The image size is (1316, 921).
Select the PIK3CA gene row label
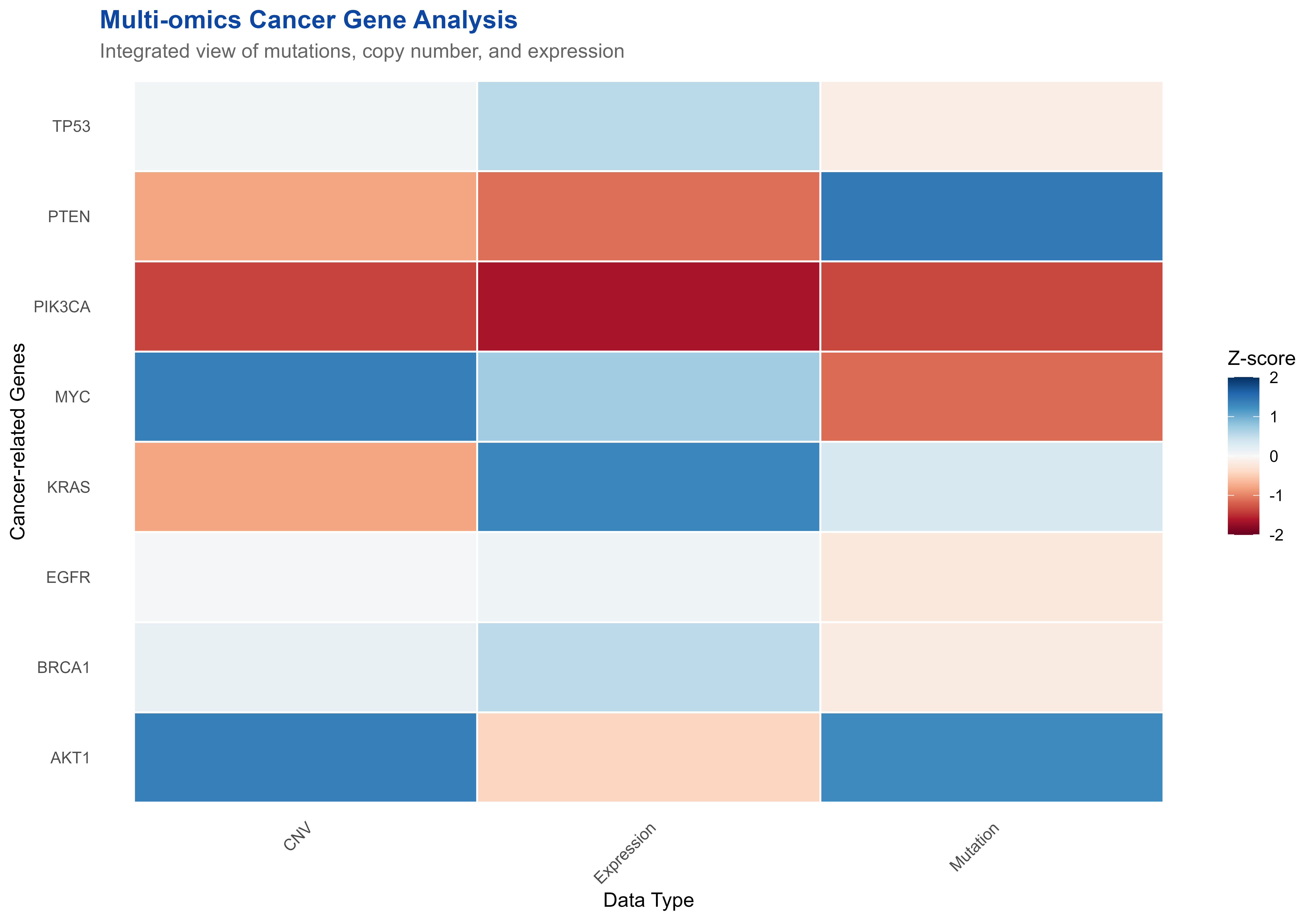click(62, 307)
